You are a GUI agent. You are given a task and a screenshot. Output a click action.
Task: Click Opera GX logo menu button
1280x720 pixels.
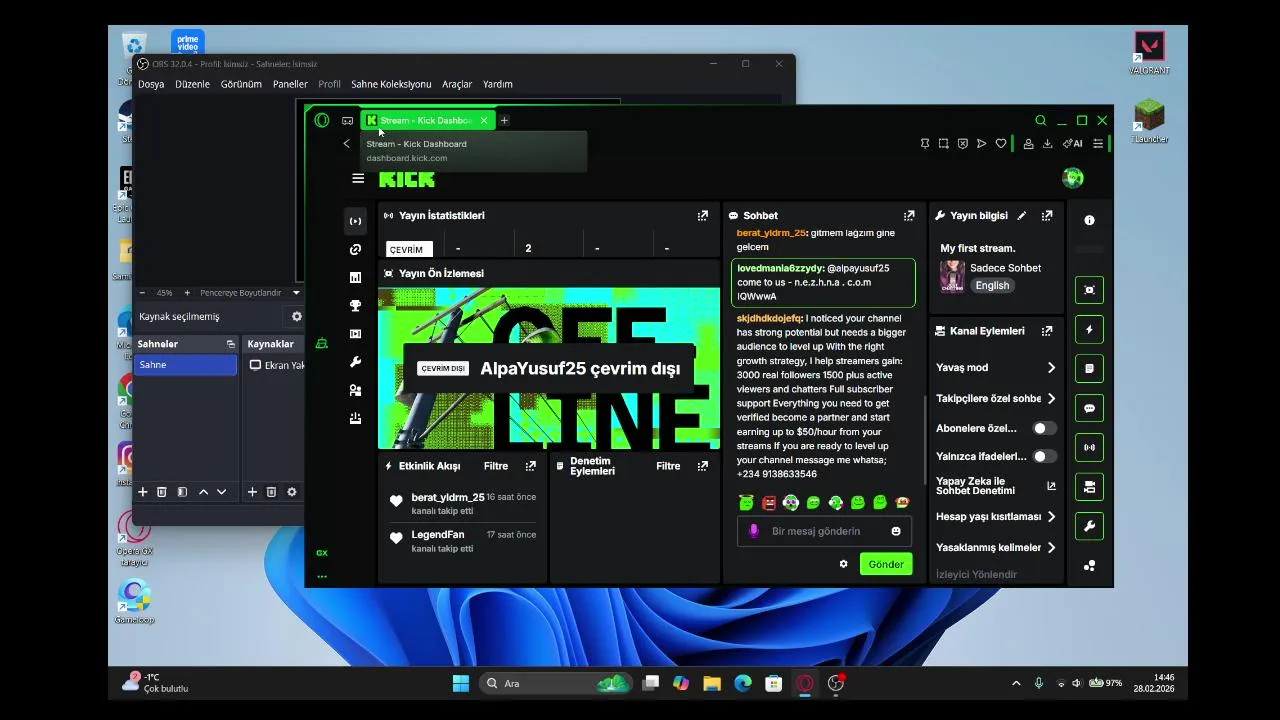322,120
